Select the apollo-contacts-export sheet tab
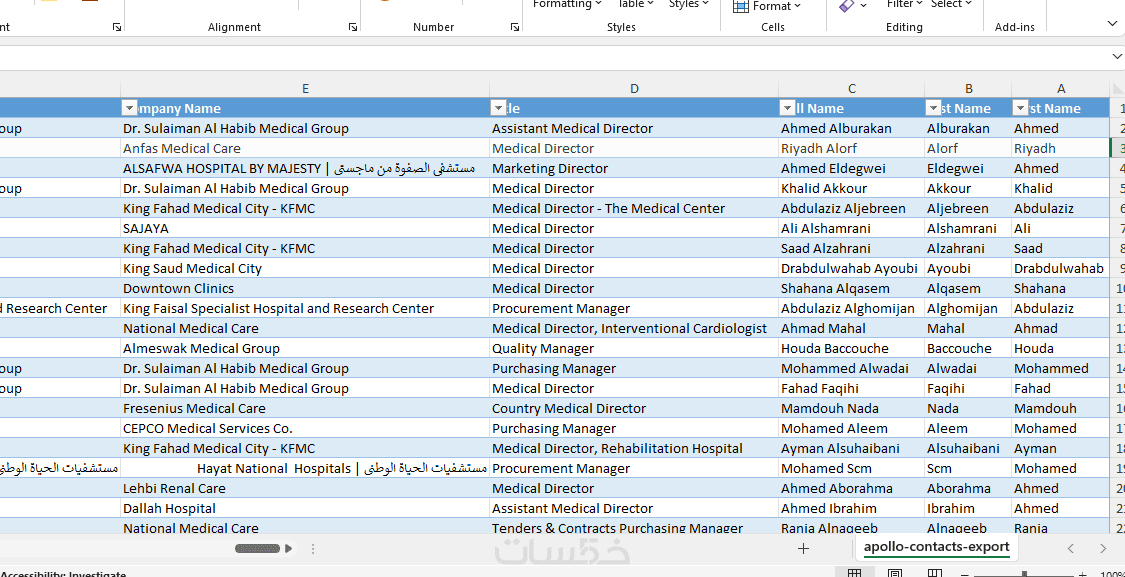This screenshot has height=577, width=1125. (936, 547)
